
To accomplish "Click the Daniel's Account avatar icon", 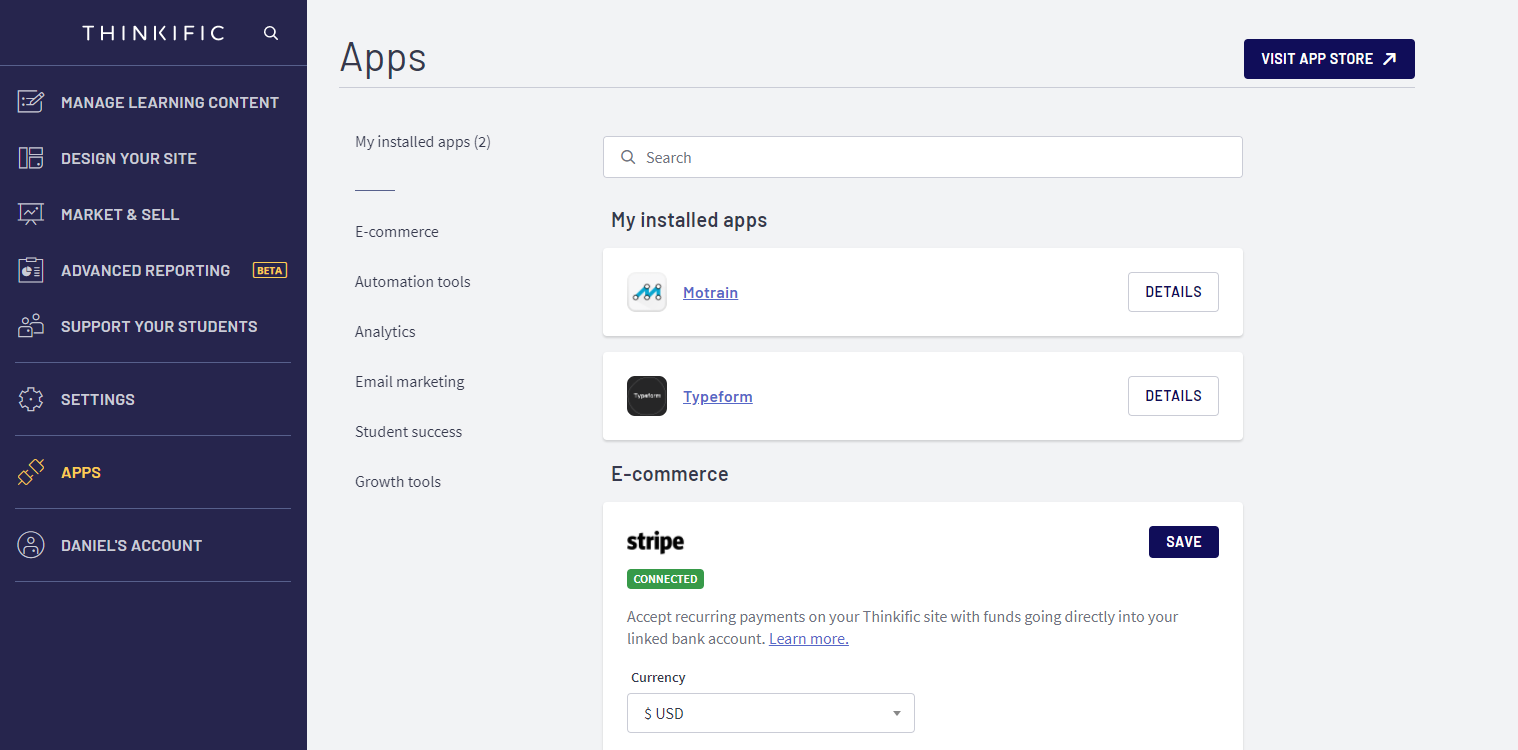I will (x=31, y=545).
